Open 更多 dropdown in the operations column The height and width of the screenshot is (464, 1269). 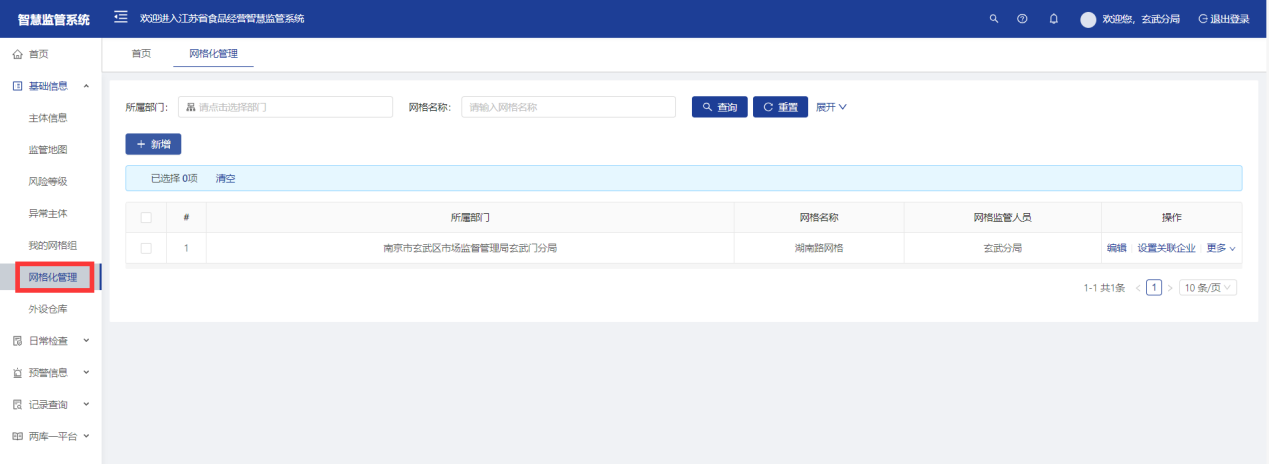point(1221,248)
